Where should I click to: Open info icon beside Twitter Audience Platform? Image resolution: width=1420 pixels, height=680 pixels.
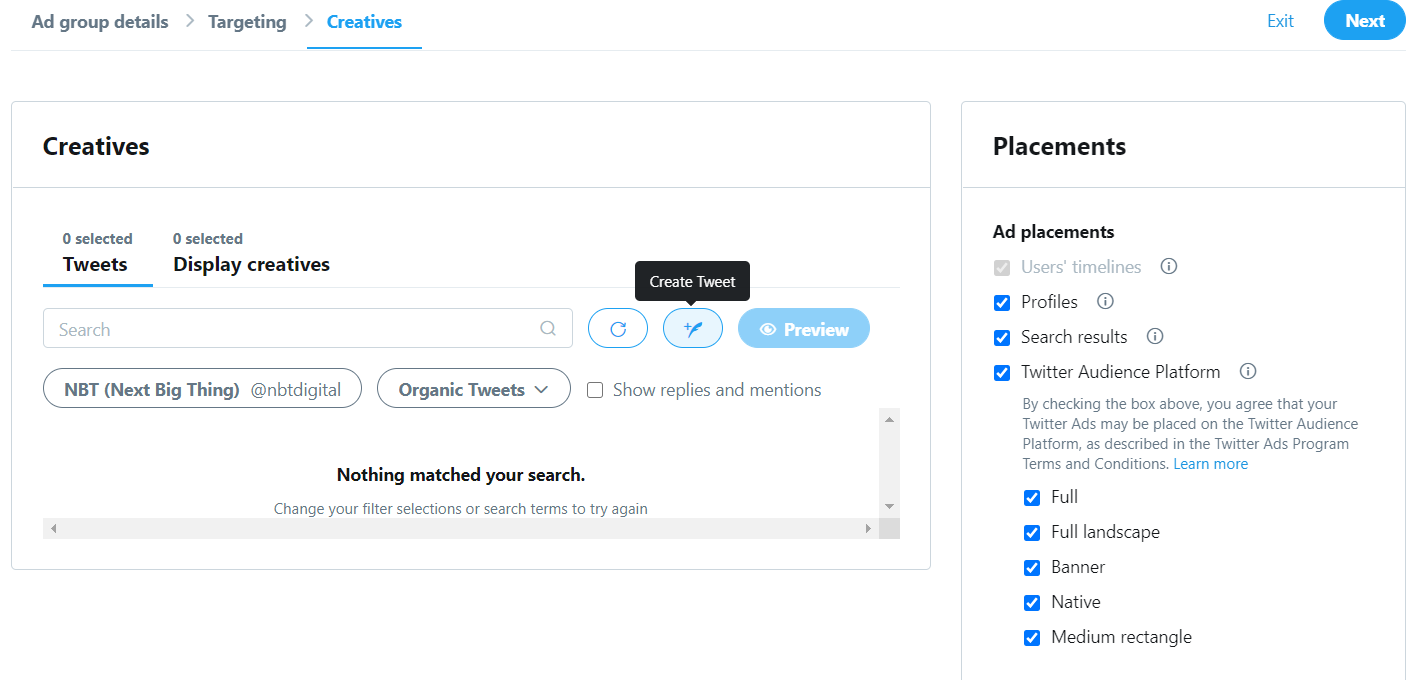coord(1248,371)
